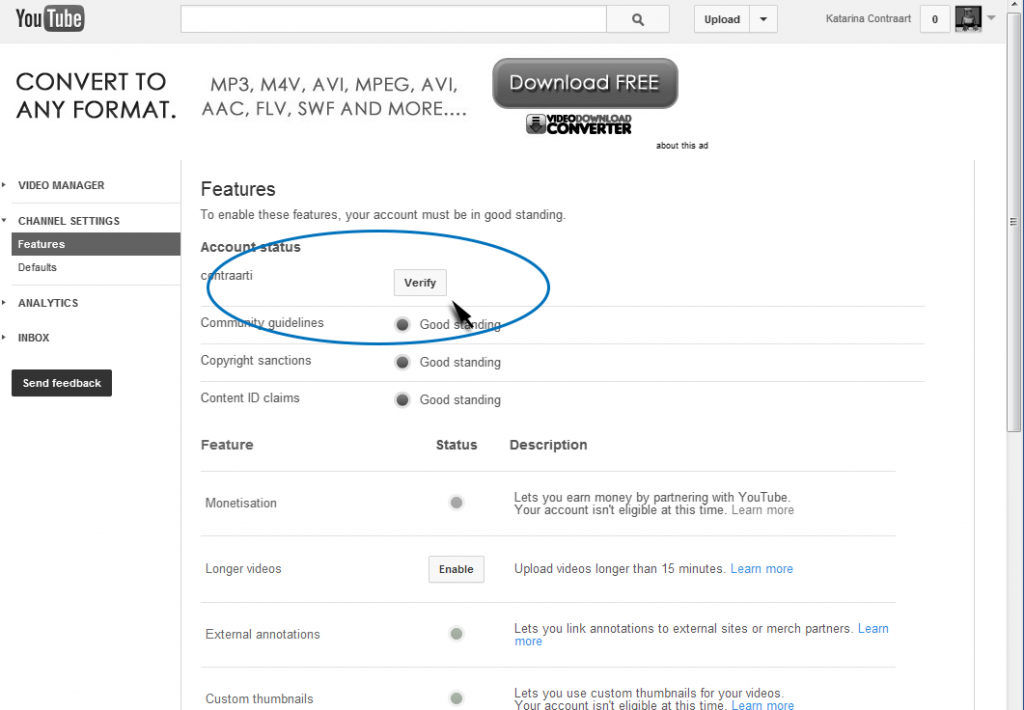Click the 'External annotations' feature label
This screenshot has width=1024, height=710.
(x=263, y=634)
